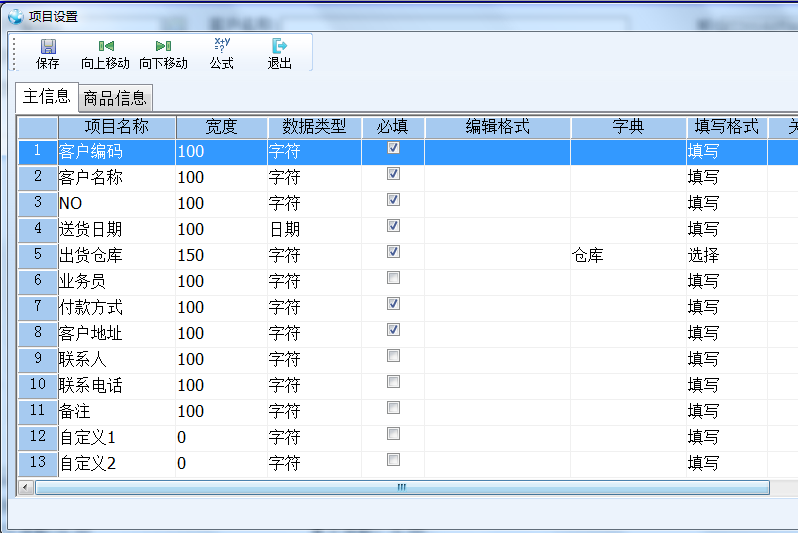
Task: Click the 宽度 column header
Action: click(x=221, y=127)
